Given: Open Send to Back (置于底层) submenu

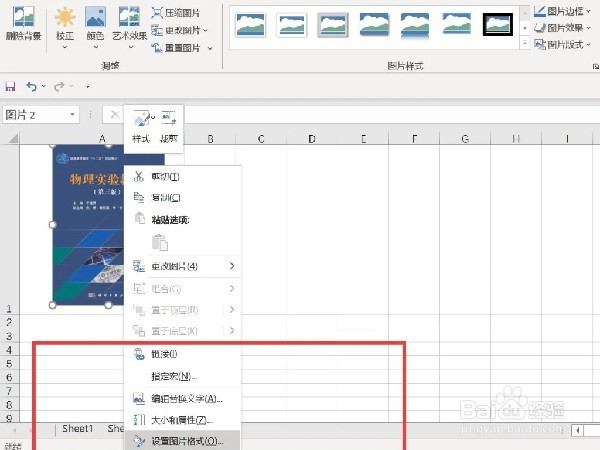Looking at the screenshot, I should [x=183, y=331].
